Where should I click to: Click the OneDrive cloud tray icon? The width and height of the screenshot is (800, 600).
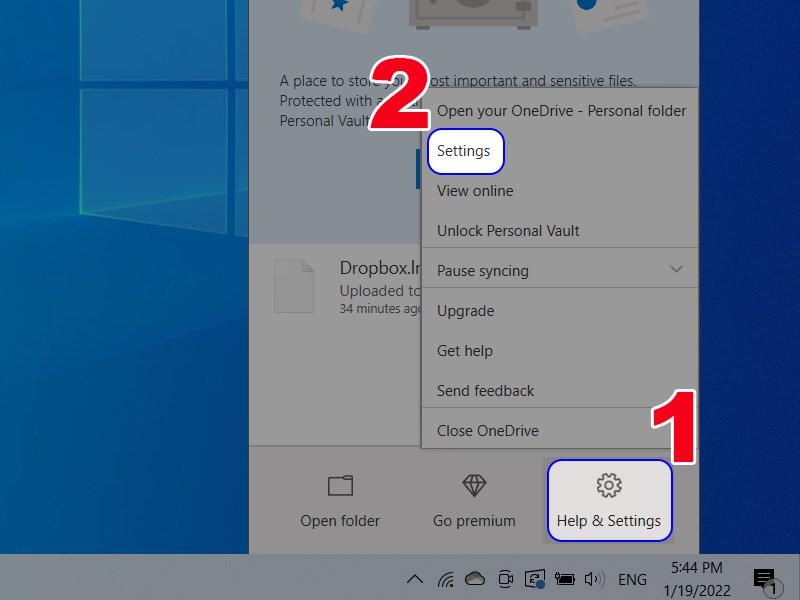pyautogui.click(x=475, y=579)
